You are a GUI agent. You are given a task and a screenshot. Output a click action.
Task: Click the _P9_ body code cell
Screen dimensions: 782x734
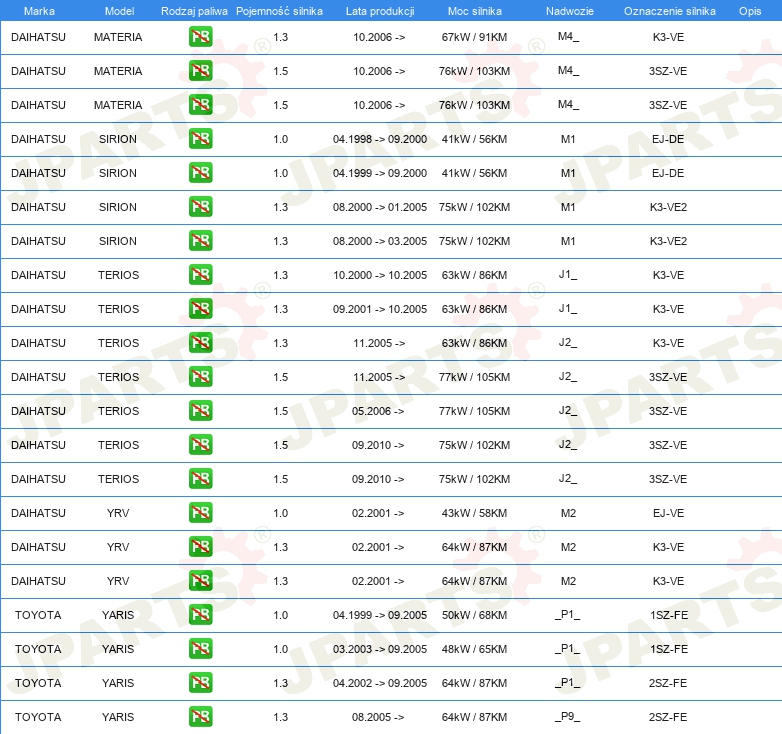[x=568, y=717]
